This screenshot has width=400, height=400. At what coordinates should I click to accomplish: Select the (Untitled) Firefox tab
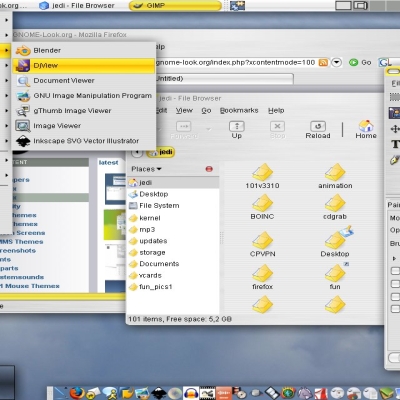tap(225, 79)
